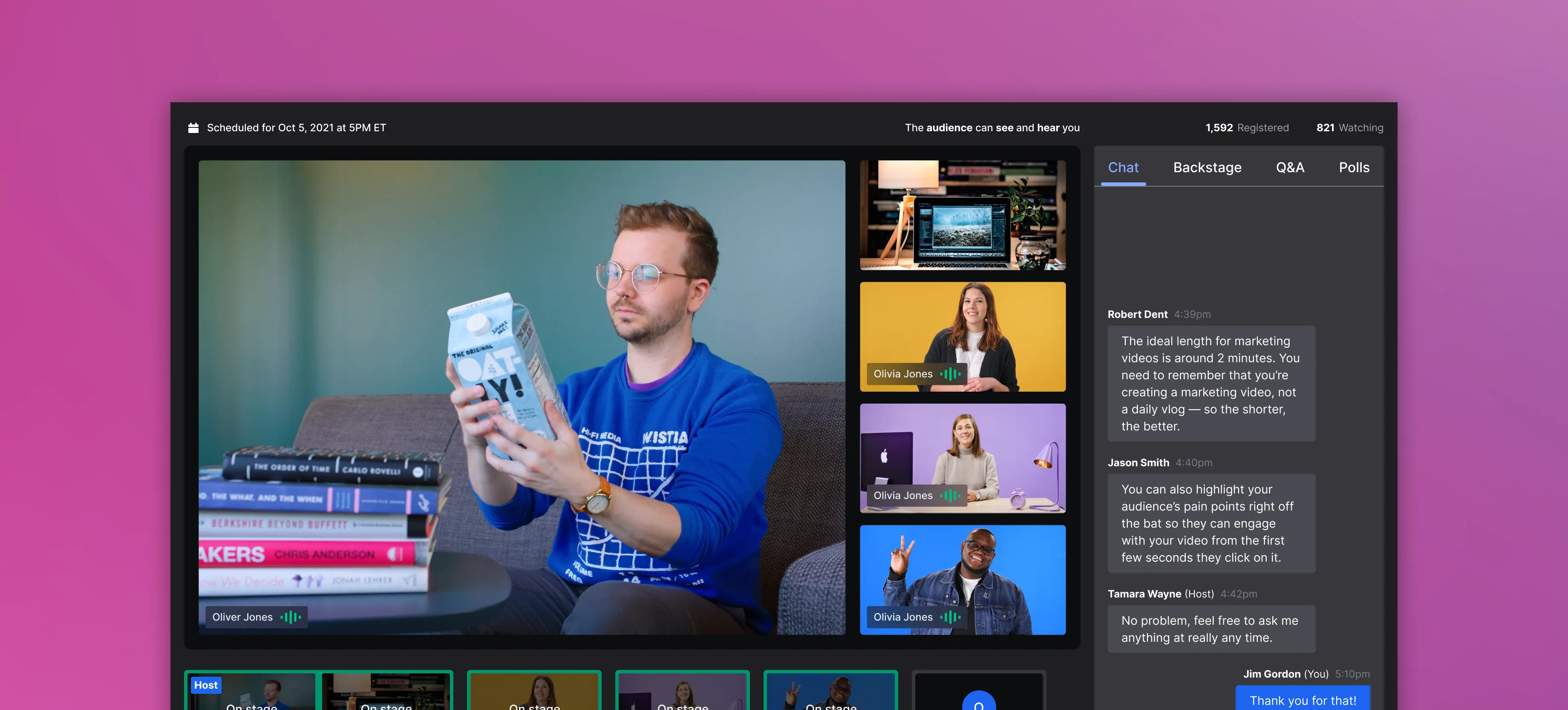Screen dimensions: 1568x710
Task: Click the 4:42pm timestamp in chat
Action: coord(1239,594)
